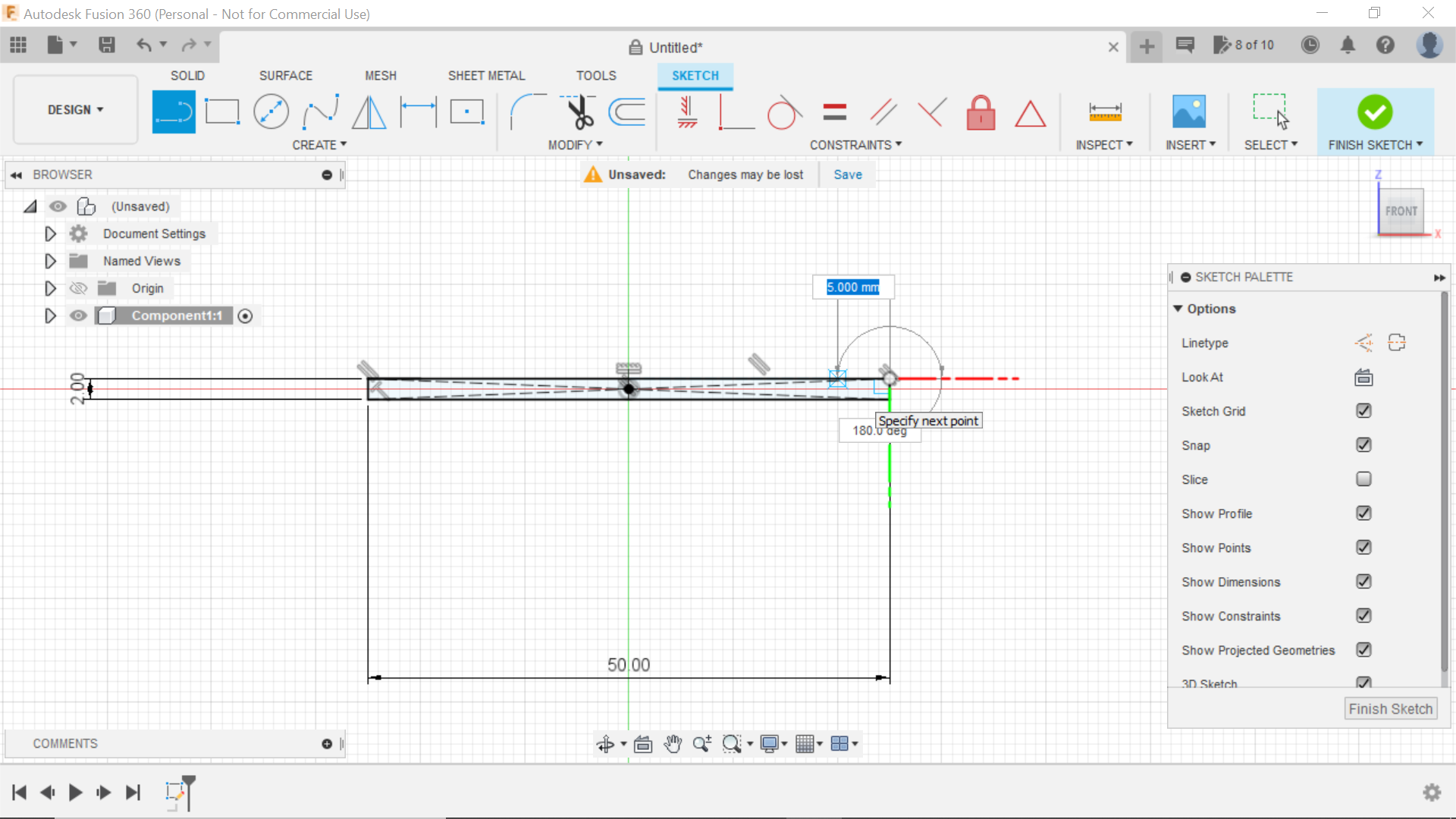The width and height of the screenshot is (1456, 819).
Task: Activate the Circle sketch tool
Action: coord(271,111)
